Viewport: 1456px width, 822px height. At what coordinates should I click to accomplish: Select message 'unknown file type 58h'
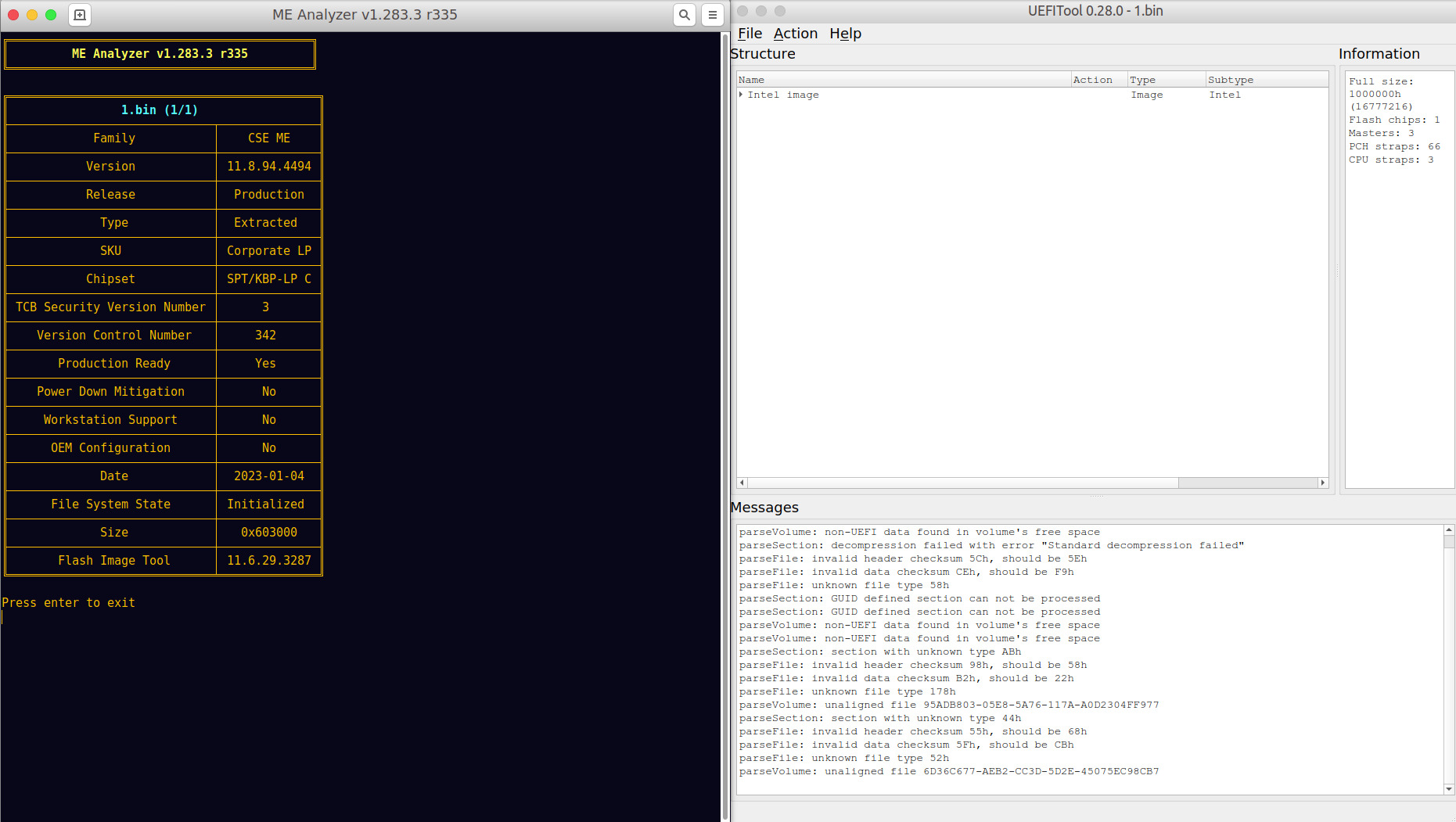click(844, 585)
